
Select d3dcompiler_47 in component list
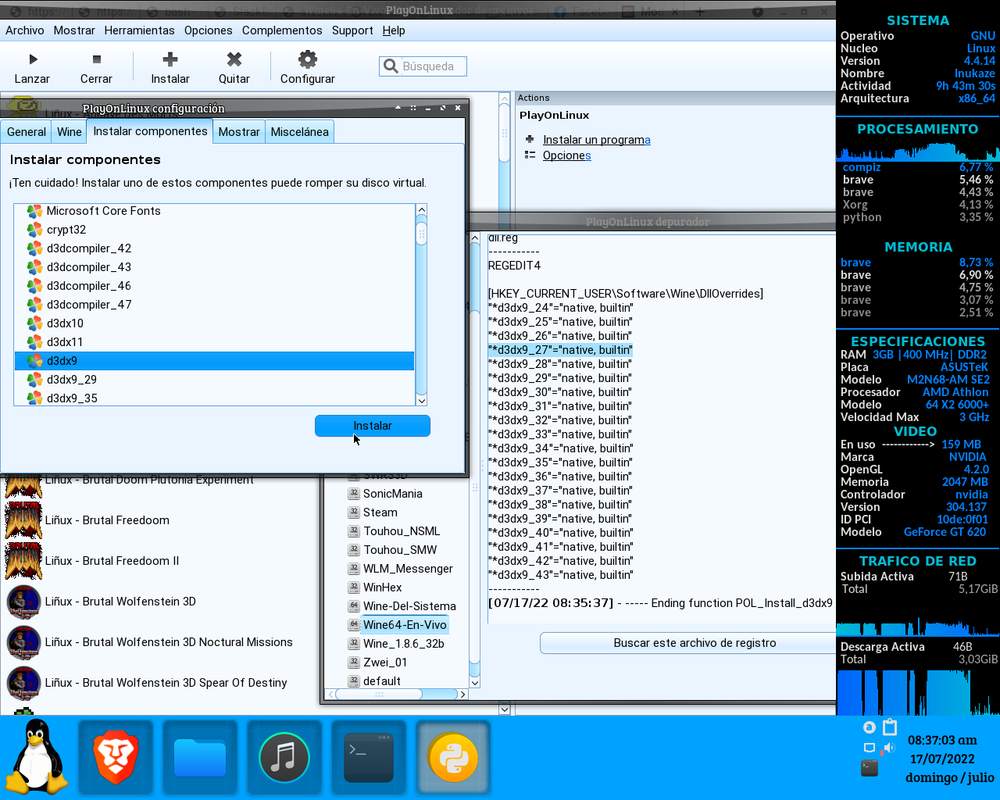(x=214, y=304)
